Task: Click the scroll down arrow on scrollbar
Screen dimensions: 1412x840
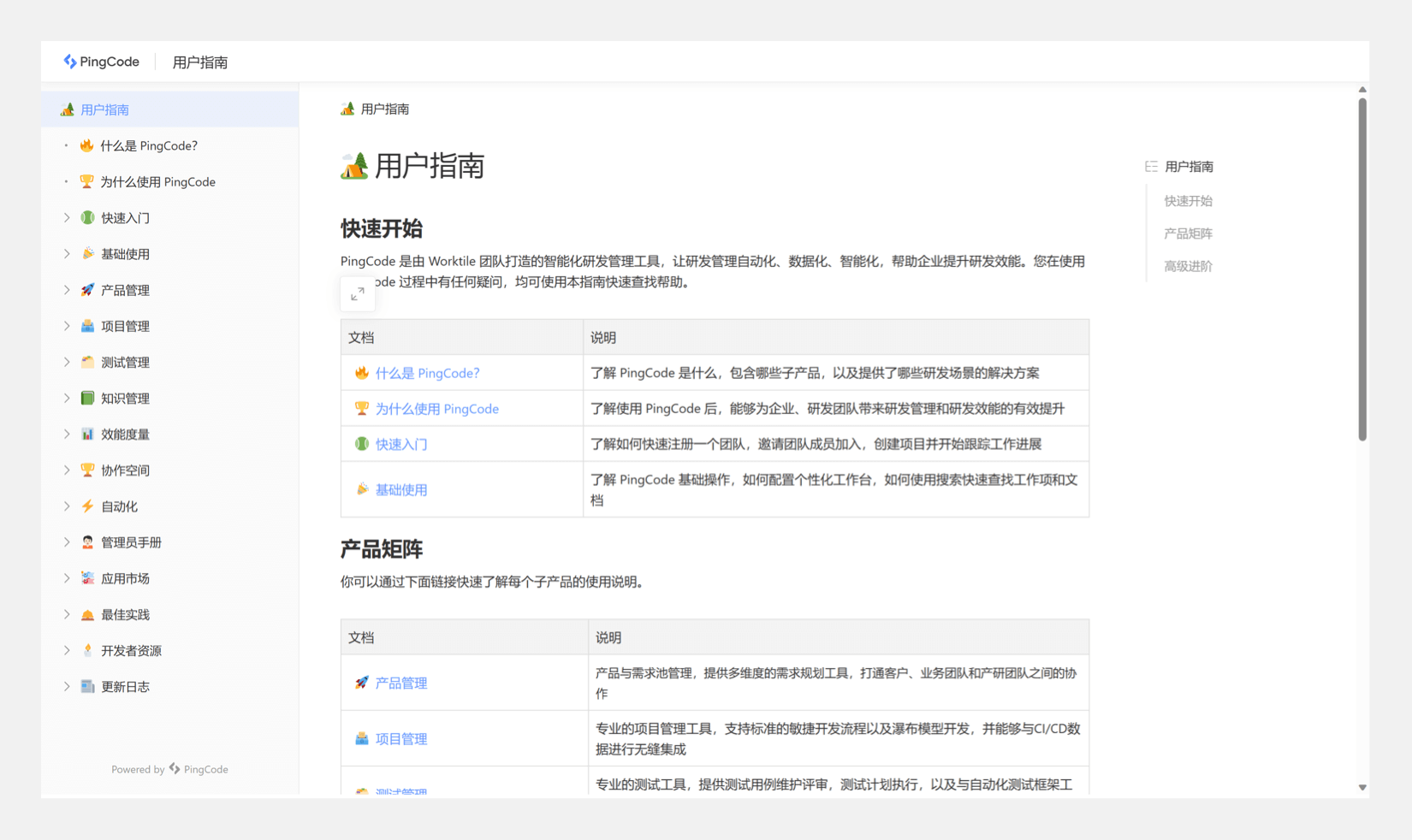Action: (1362, 788)
